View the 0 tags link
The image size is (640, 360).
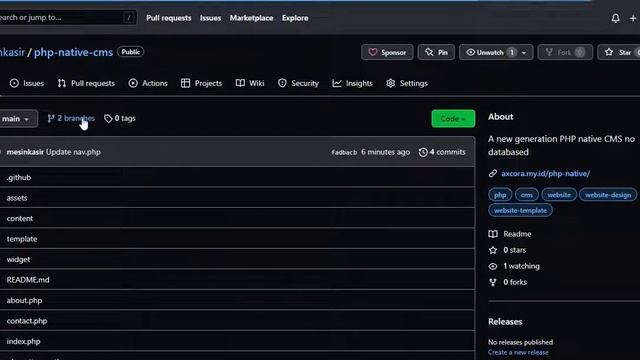point(120,118)
